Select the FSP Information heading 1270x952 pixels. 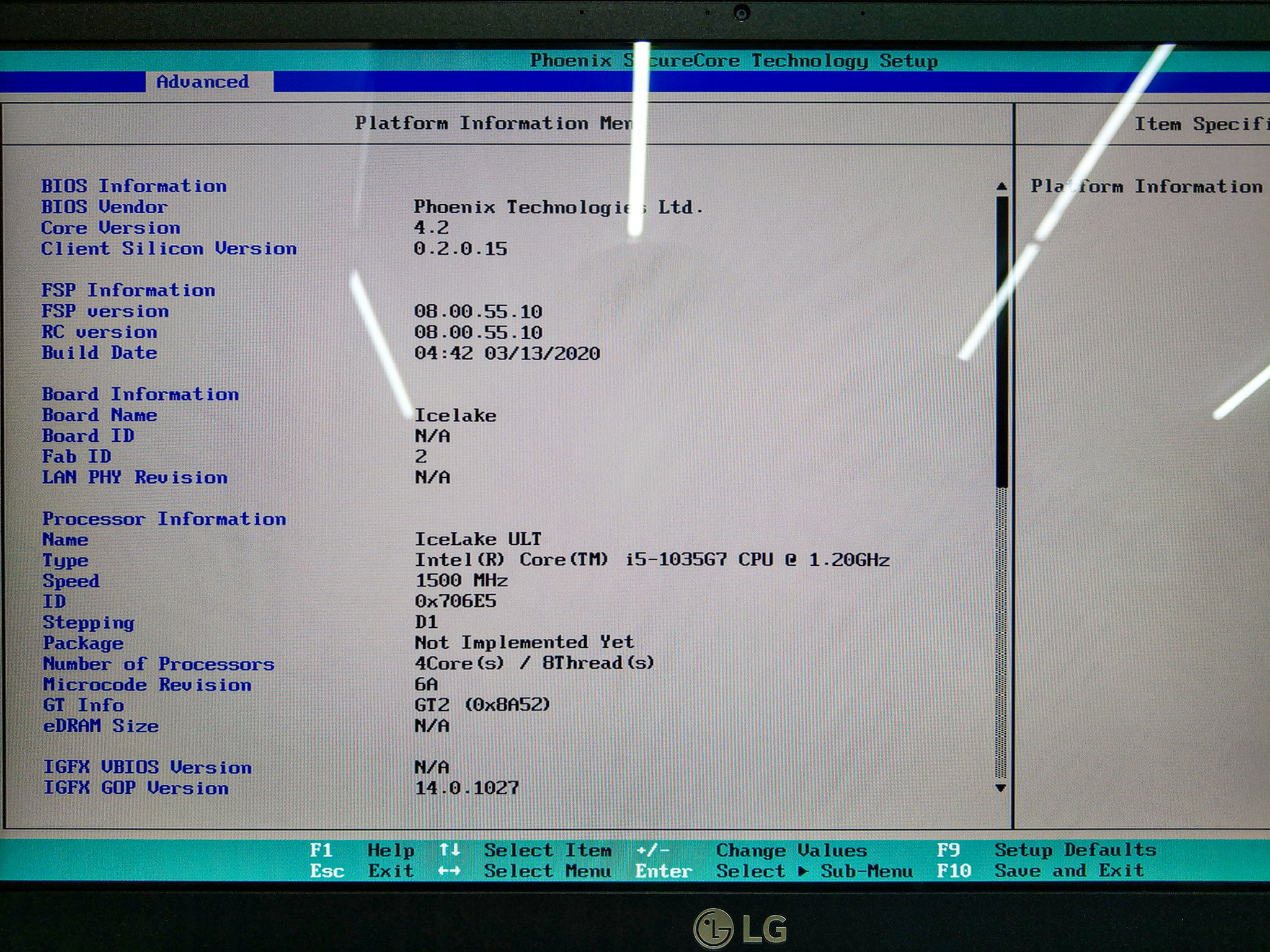(x=128, y=290)
